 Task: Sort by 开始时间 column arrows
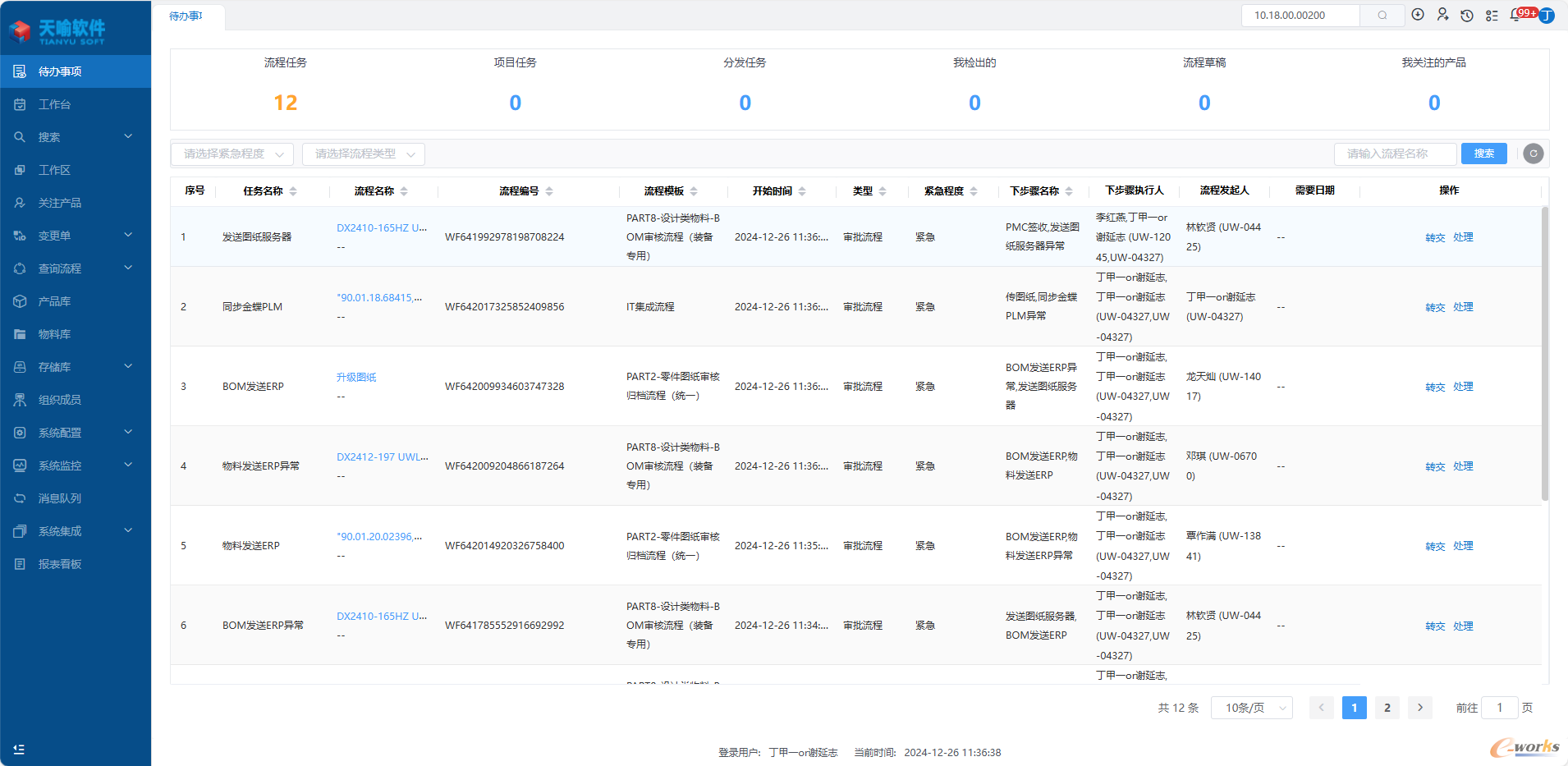[x=802, y=191]
